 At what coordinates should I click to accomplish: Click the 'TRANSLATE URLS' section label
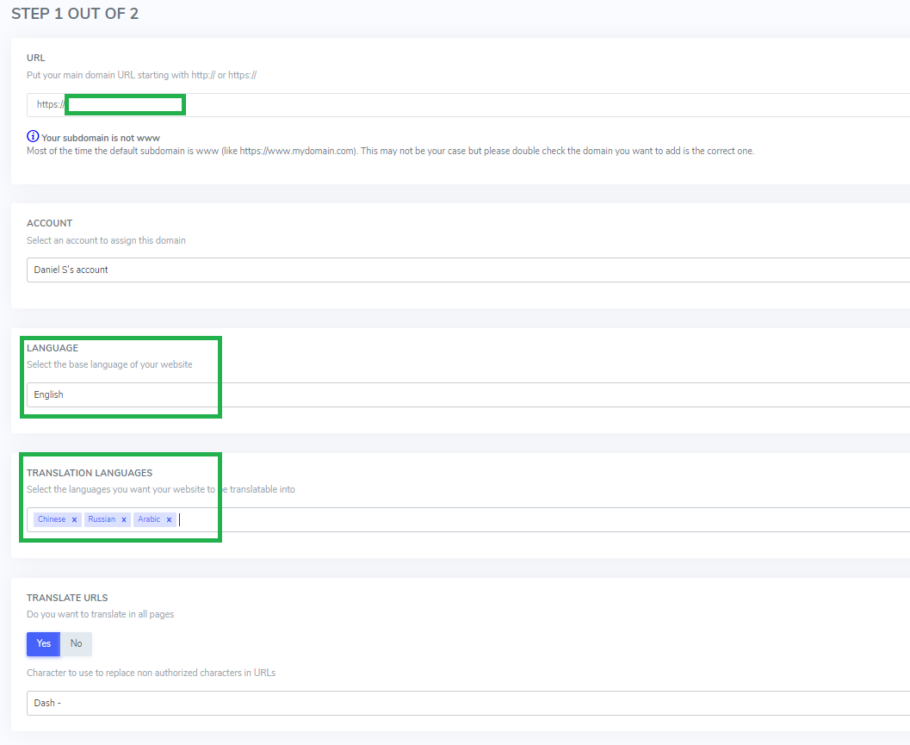pyautogui.click(x=67, y=598)
